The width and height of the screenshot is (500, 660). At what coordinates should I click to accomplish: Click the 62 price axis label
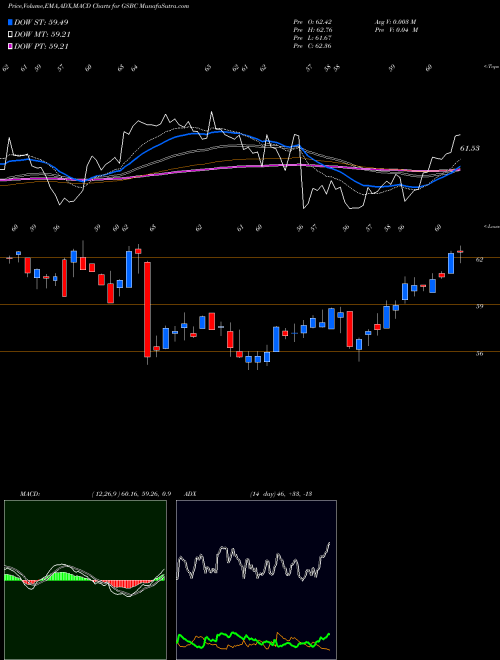(x=479, y=260)
